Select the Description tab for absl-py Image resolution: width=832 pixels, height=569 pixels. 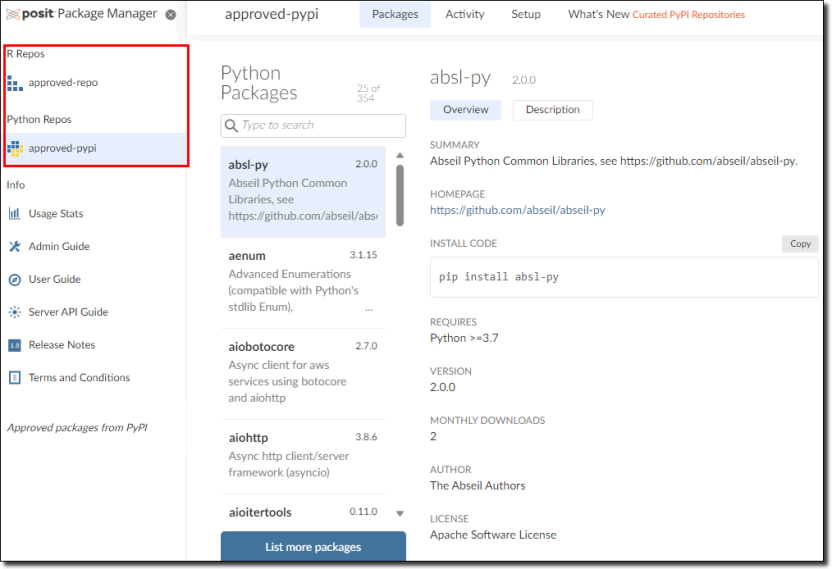pos(552,110)
